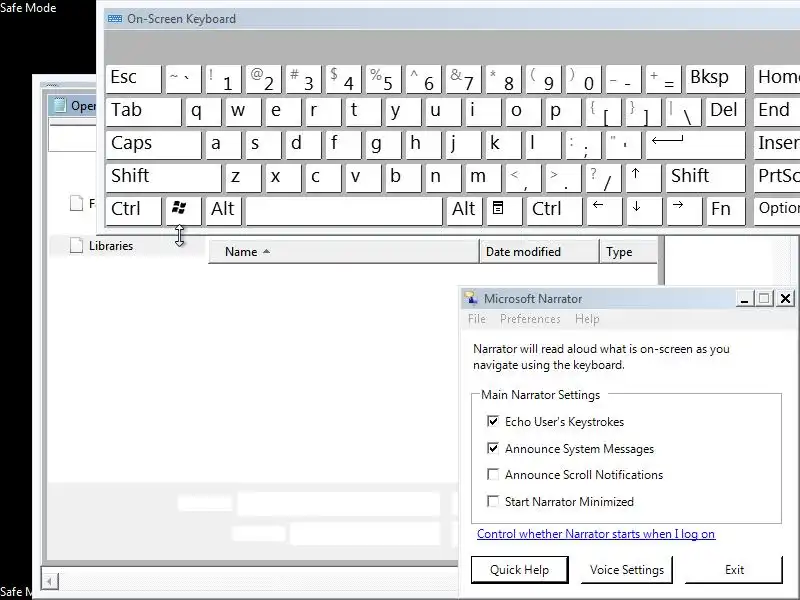This screenshot has height=600, width=800.
Task: Click the Enter key with return arrow
Action: click(x=695, y=144)
